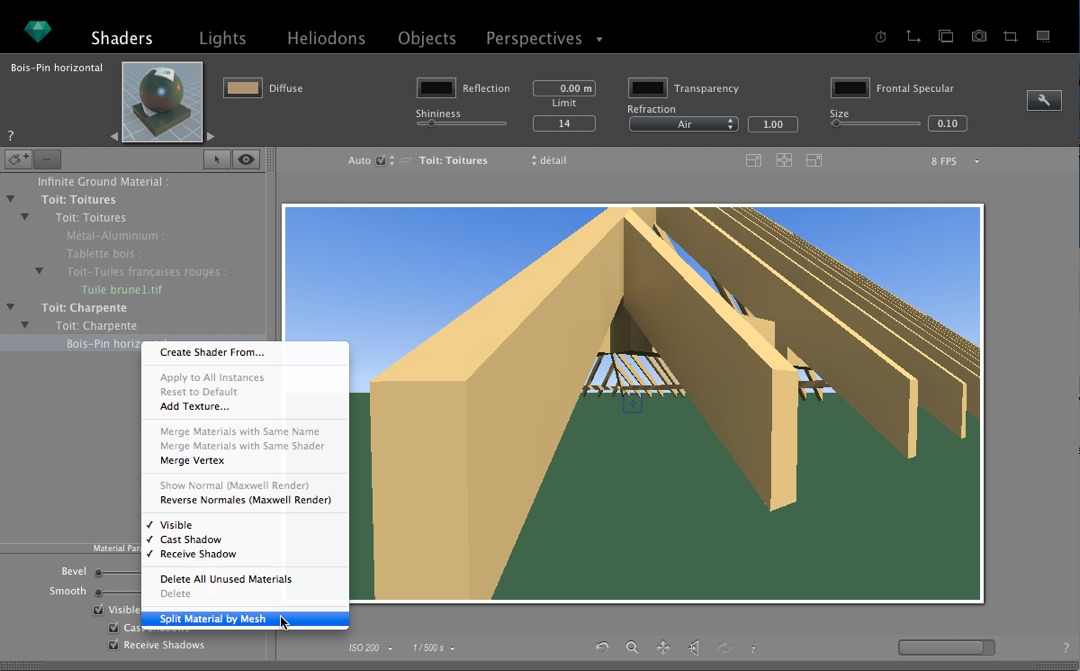
Task: Open the Refraction Air dropdown
Action: (684, 124)
